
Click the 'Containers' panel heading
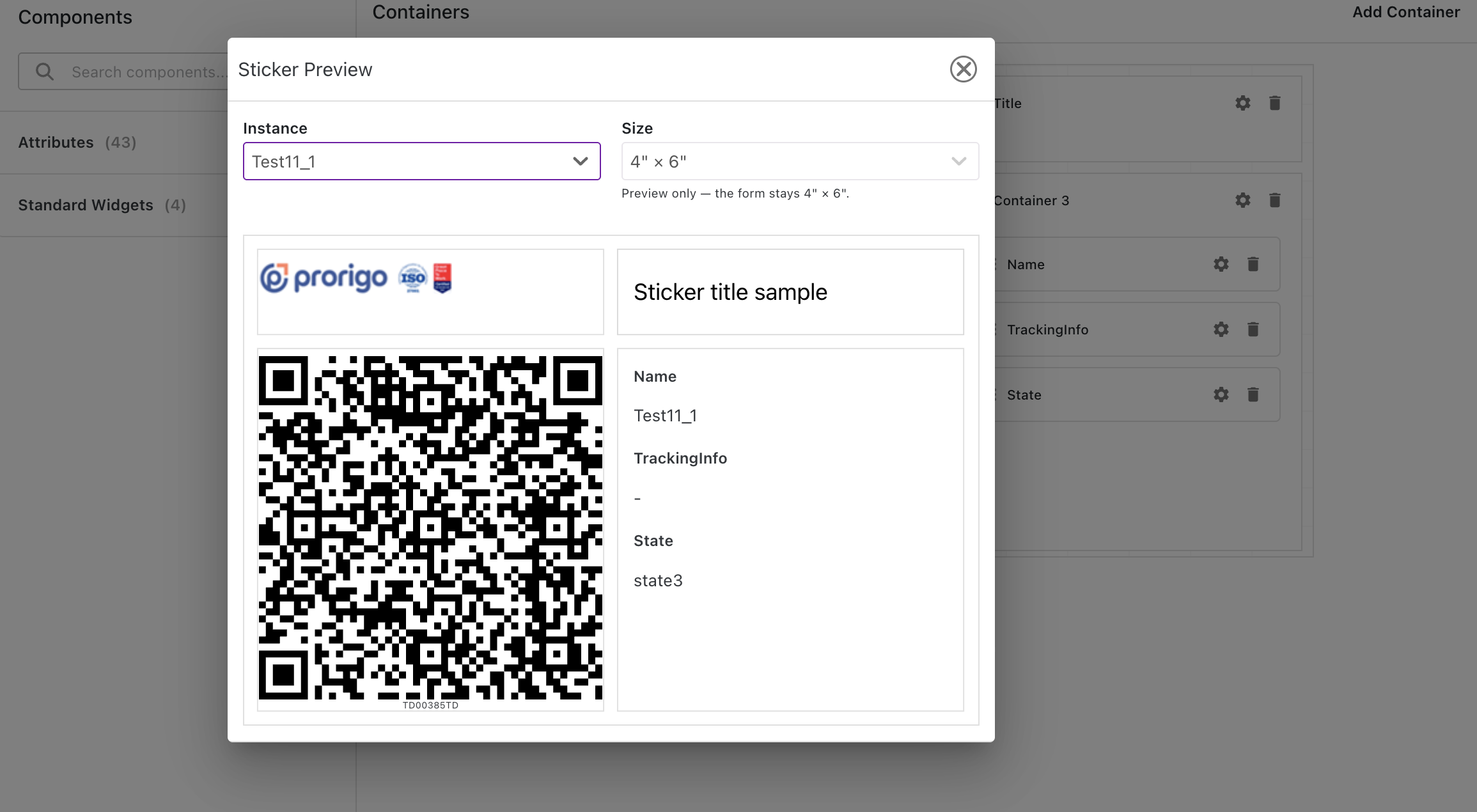pos(421,12)
